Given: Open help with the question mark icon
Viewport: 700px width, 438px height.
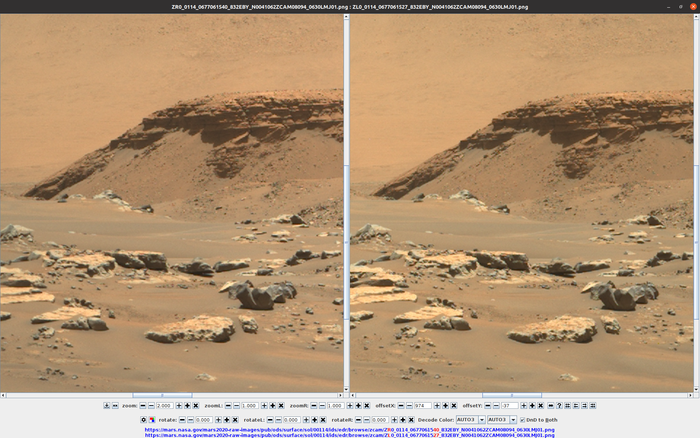Looking at the screenshot, I should pyautogui.click(x=559, y=406).
